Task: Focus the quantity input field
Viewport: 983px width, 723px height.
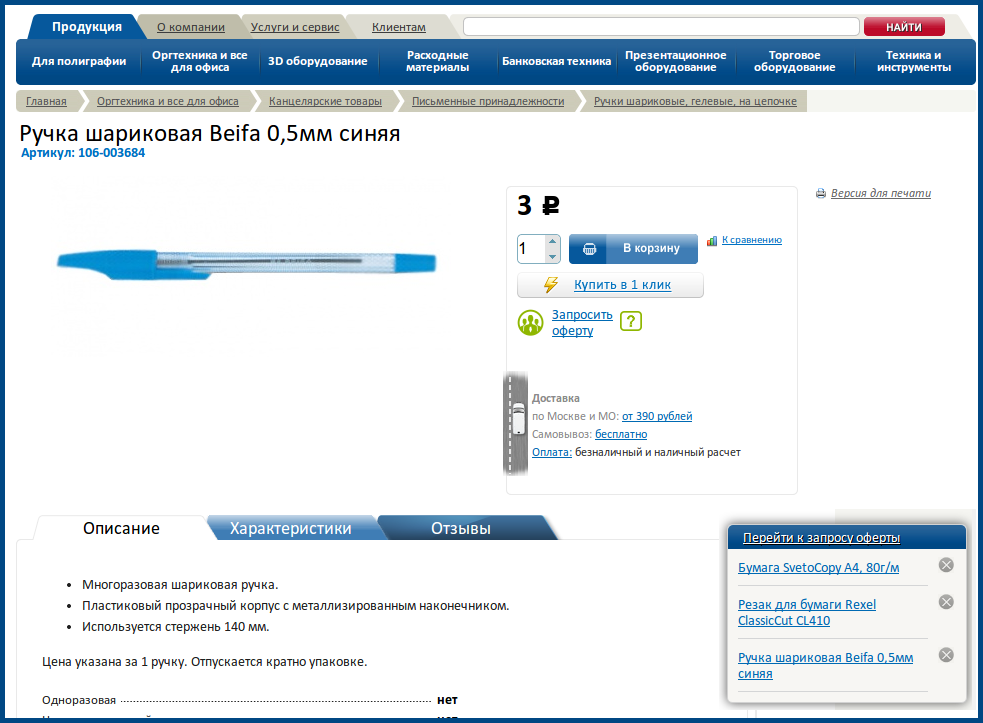Action: click(x=532, y=249)
